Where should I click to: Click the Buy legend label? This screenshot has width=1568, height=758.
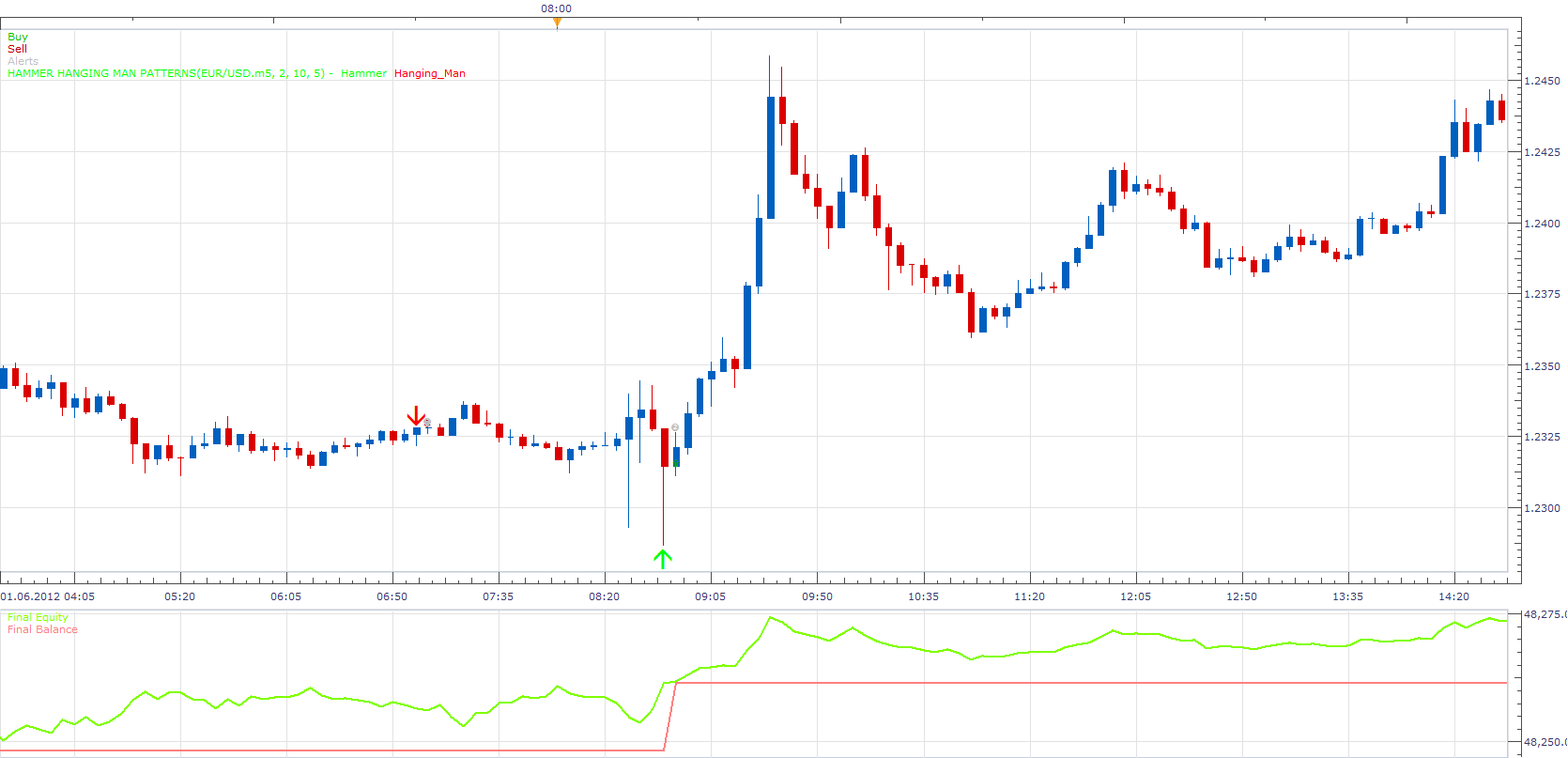(18, 37)
